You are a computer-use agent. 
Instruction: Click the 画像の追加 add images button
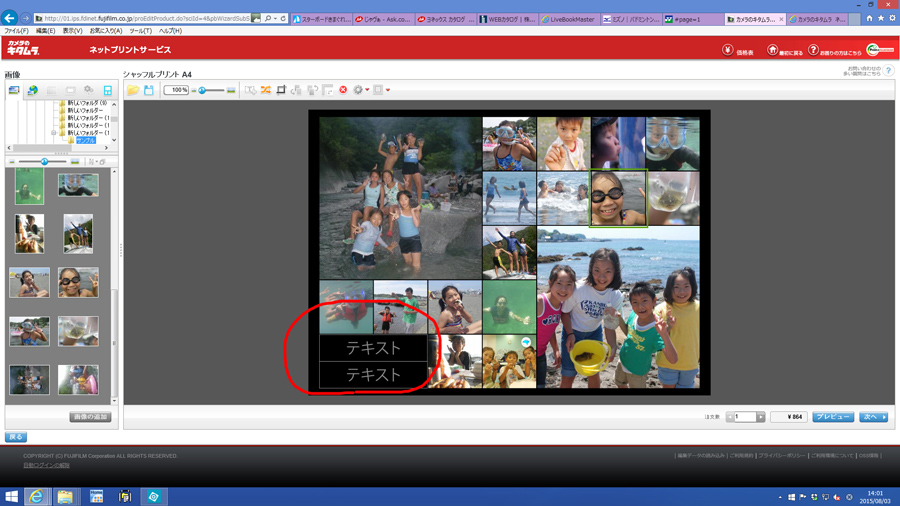pyautogui.click(x=90, y=417)
